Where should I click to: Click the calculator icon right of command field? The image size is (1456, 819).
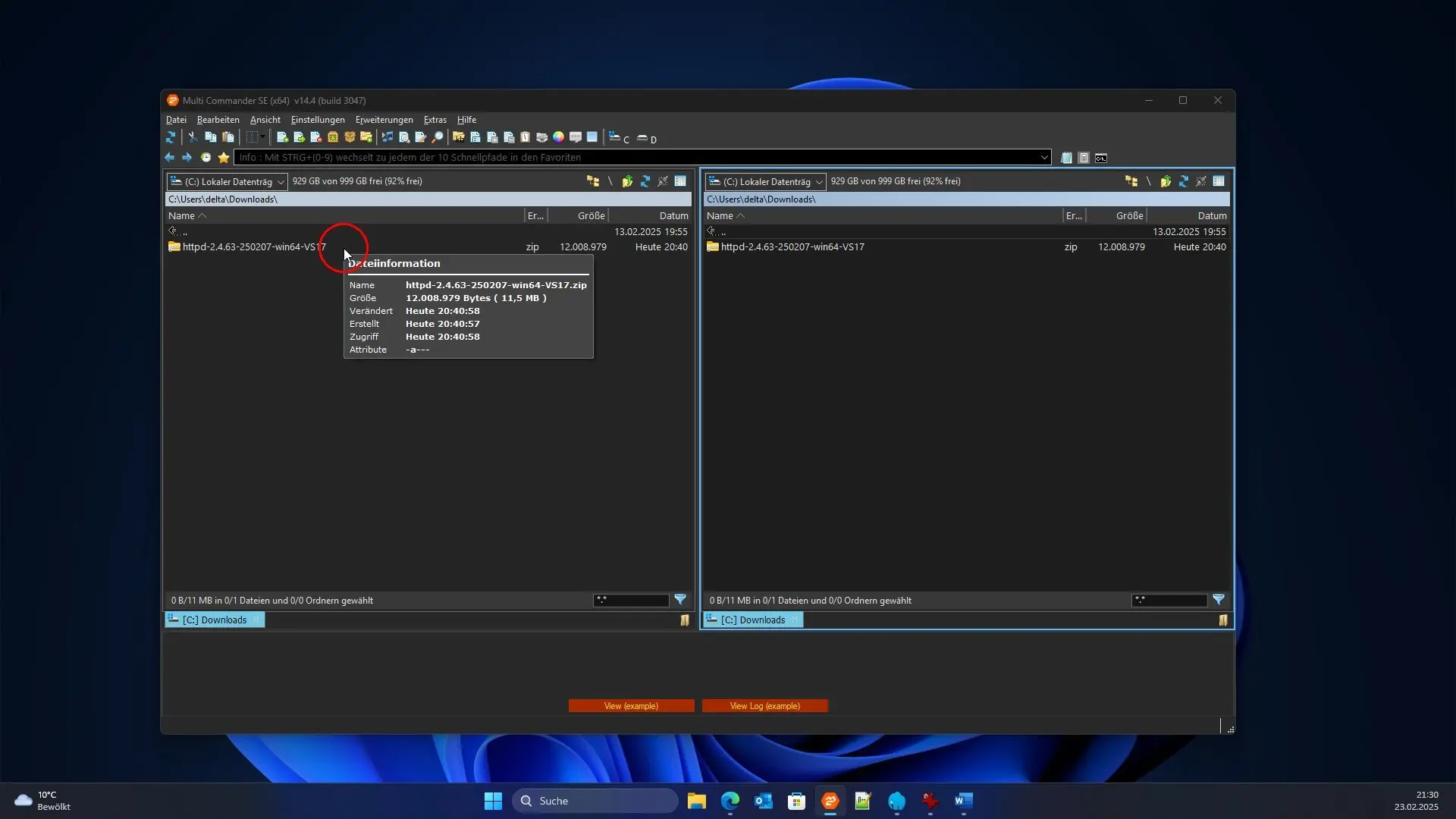click(x=1084, y=158)
